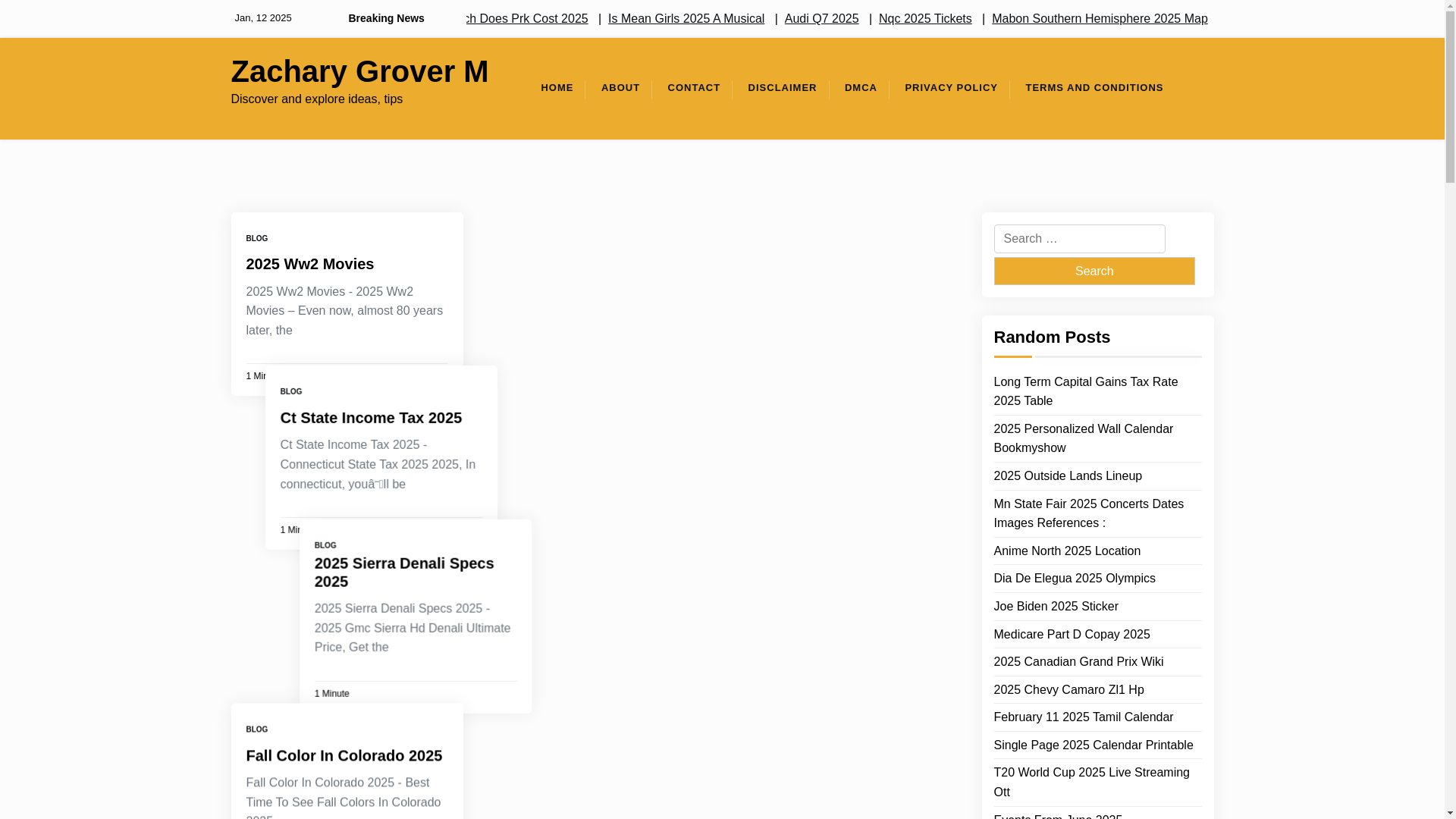
Task: Open the Nqc 2025 Tickets headline
Action: tap(925, 18)
